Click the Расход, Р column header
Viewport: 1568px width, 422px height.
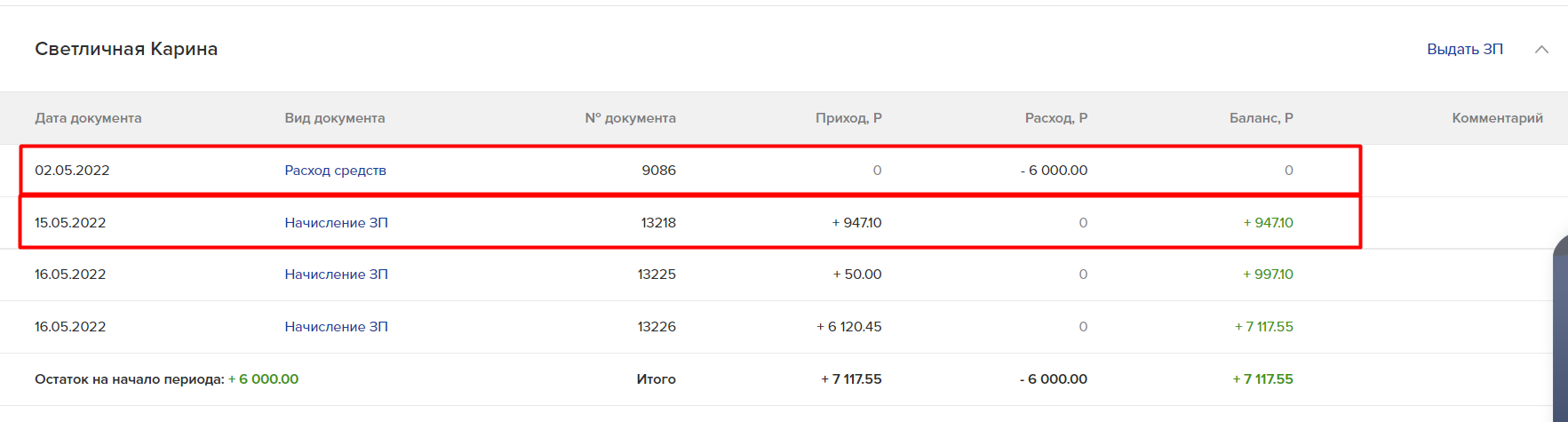click(x=1055, y=118)
